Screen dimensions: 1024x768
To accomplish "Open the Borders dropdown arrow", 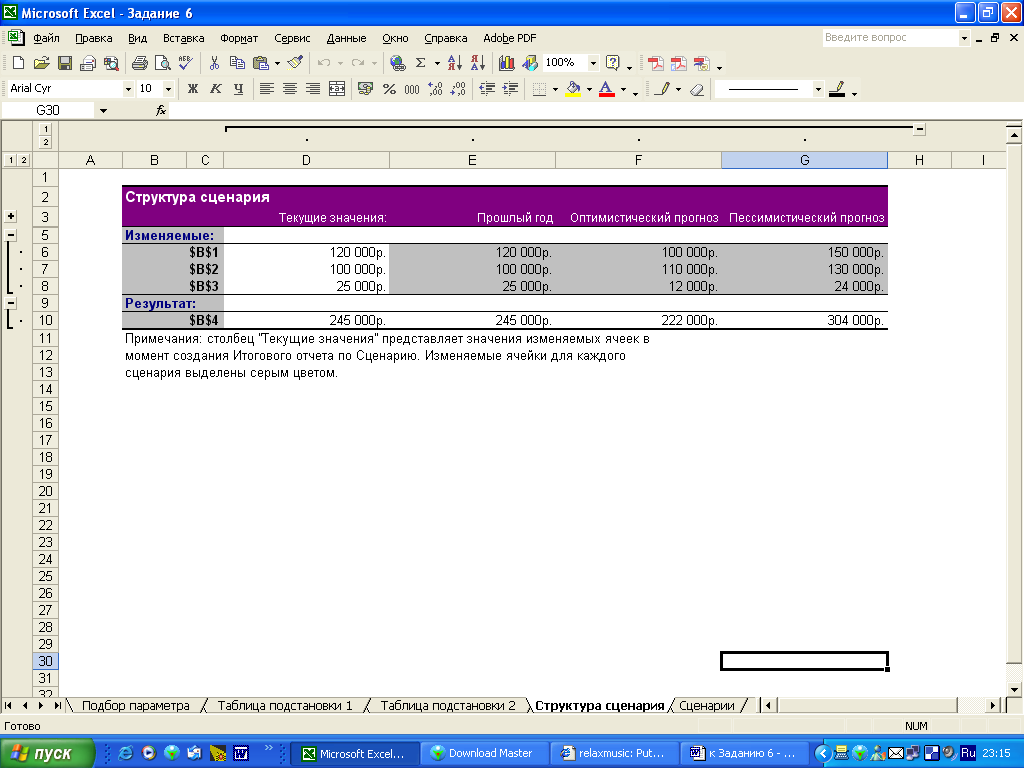I will pyautogui.click(x=555, y=89).
